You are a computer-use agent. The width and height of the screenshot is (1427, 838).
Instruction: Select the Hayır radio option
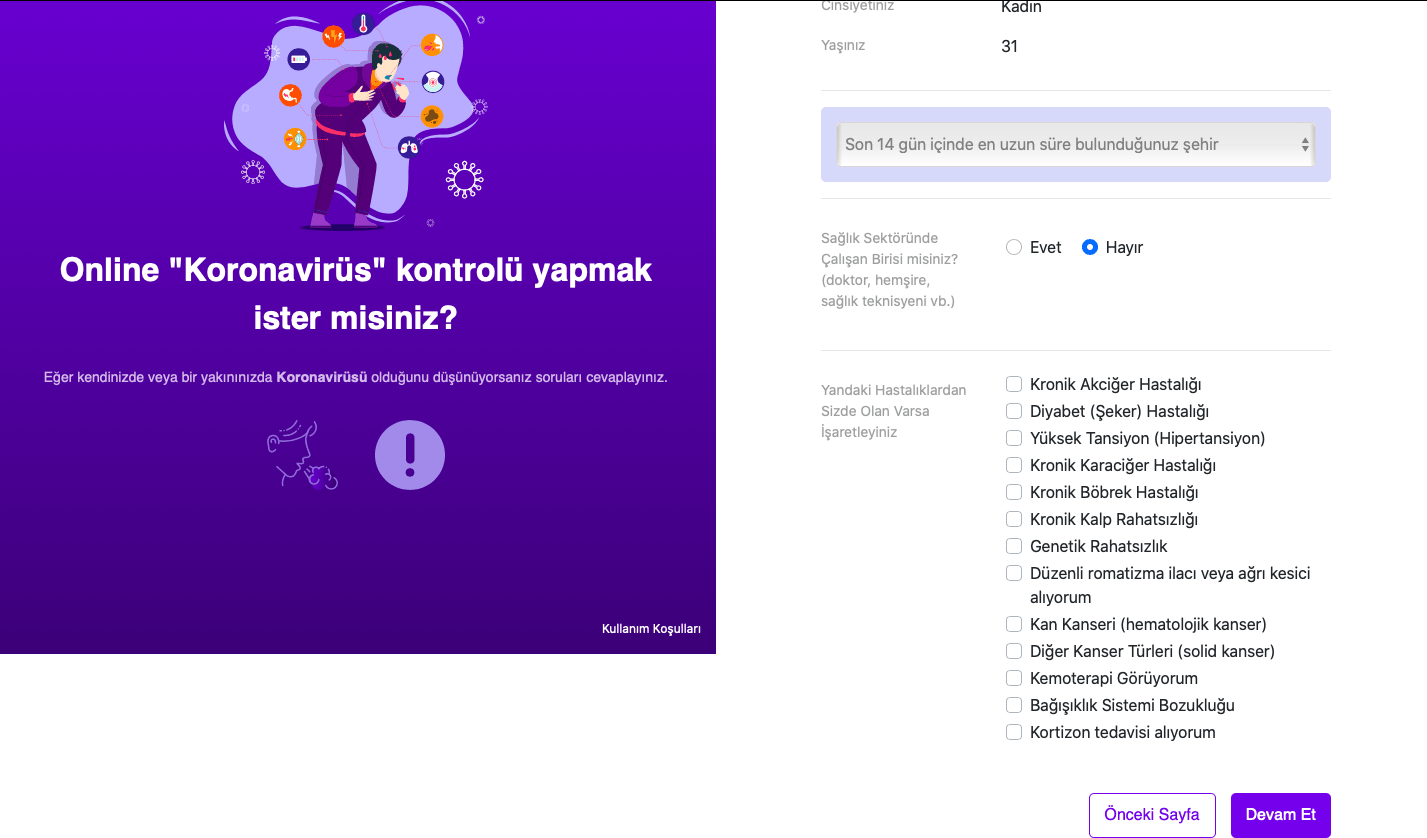[1090, 247]
